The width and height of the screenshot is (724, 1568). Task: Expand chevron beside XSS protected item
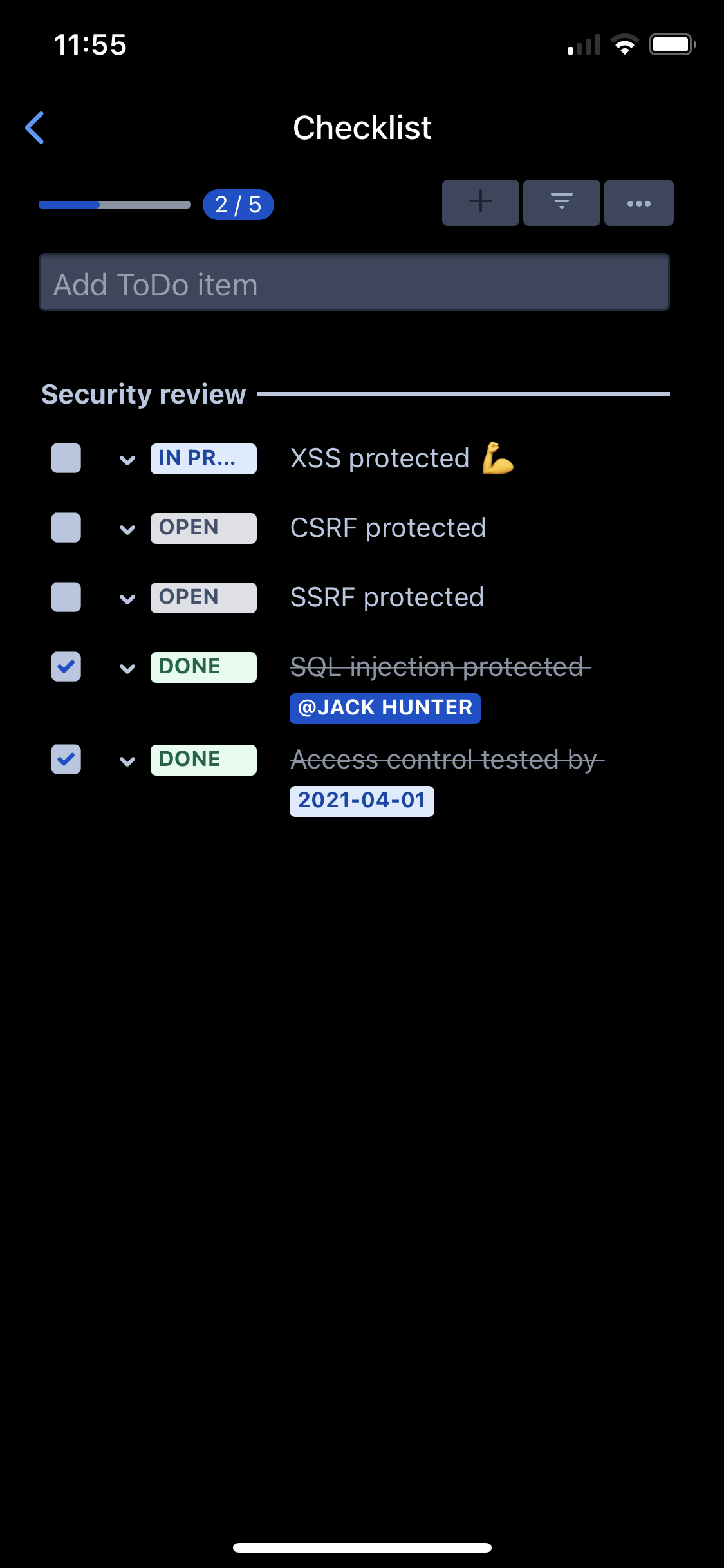(127, 460)
